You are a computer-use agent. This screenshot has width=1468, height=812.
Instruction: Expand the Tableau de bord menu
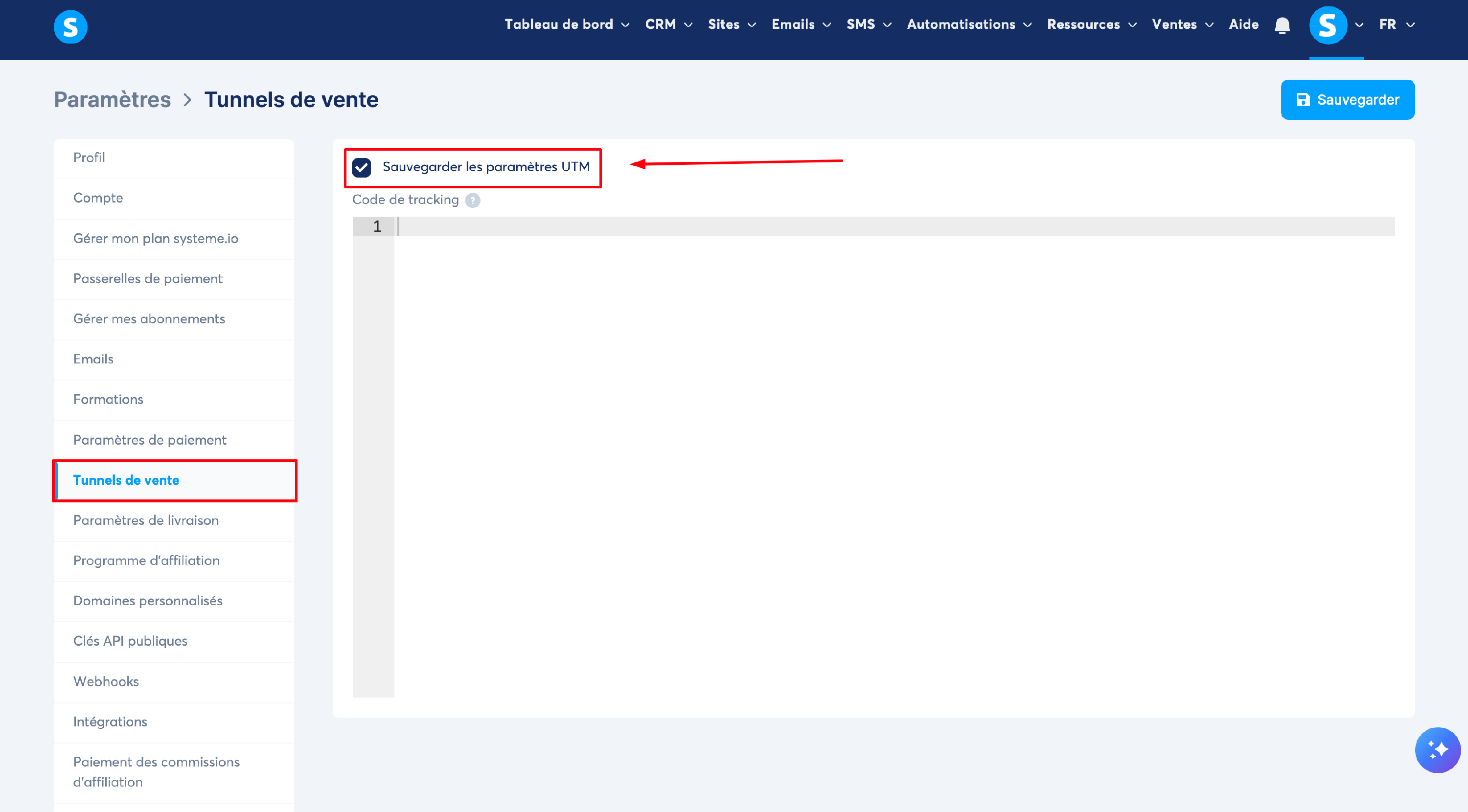pos(567,24)
